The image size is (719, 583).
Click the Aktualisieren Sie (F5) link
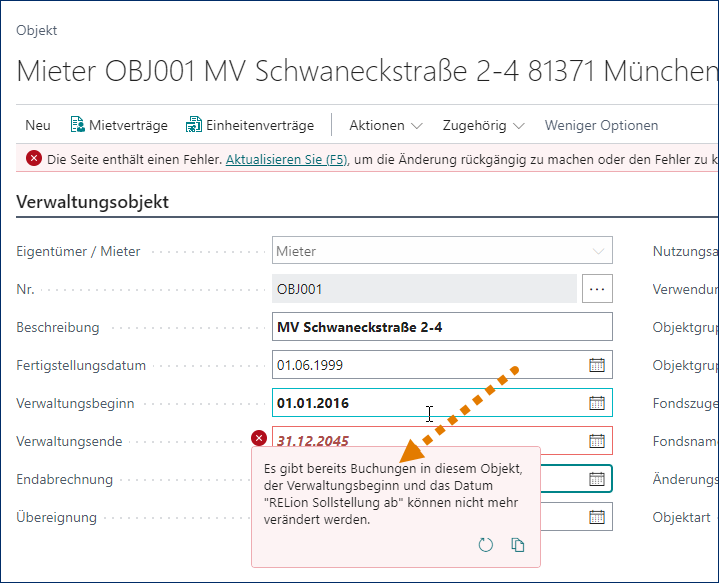tap(287, 160)
